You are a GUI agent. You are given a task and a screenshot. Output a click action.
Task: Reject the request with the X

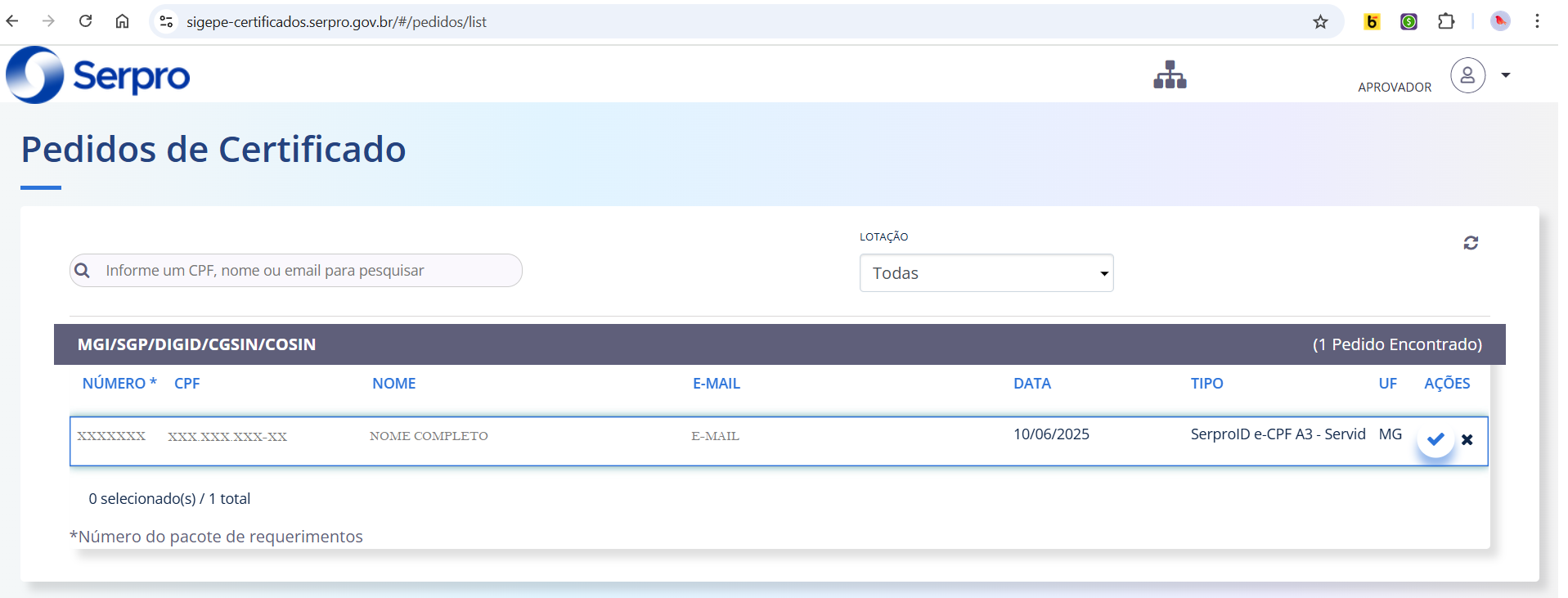tap(1467, 439)
